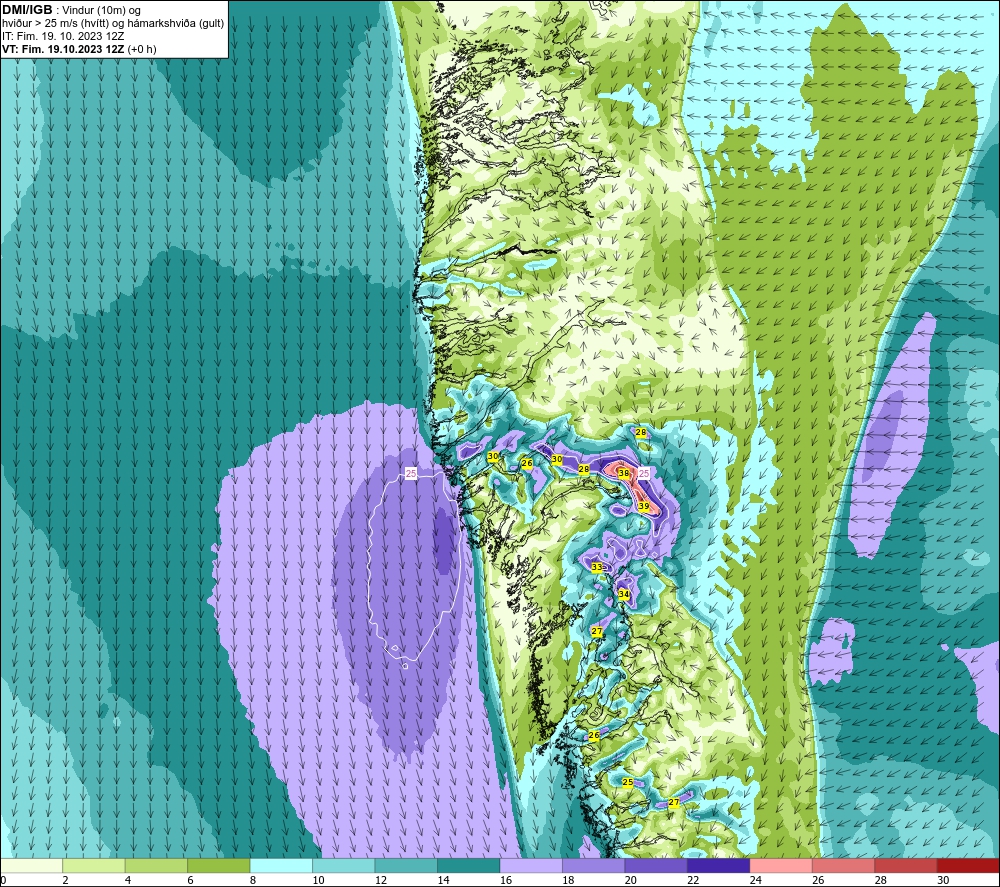Select the 10–12 m/s light teal legend swatch
1000x887 pixels.
point(344,866)
